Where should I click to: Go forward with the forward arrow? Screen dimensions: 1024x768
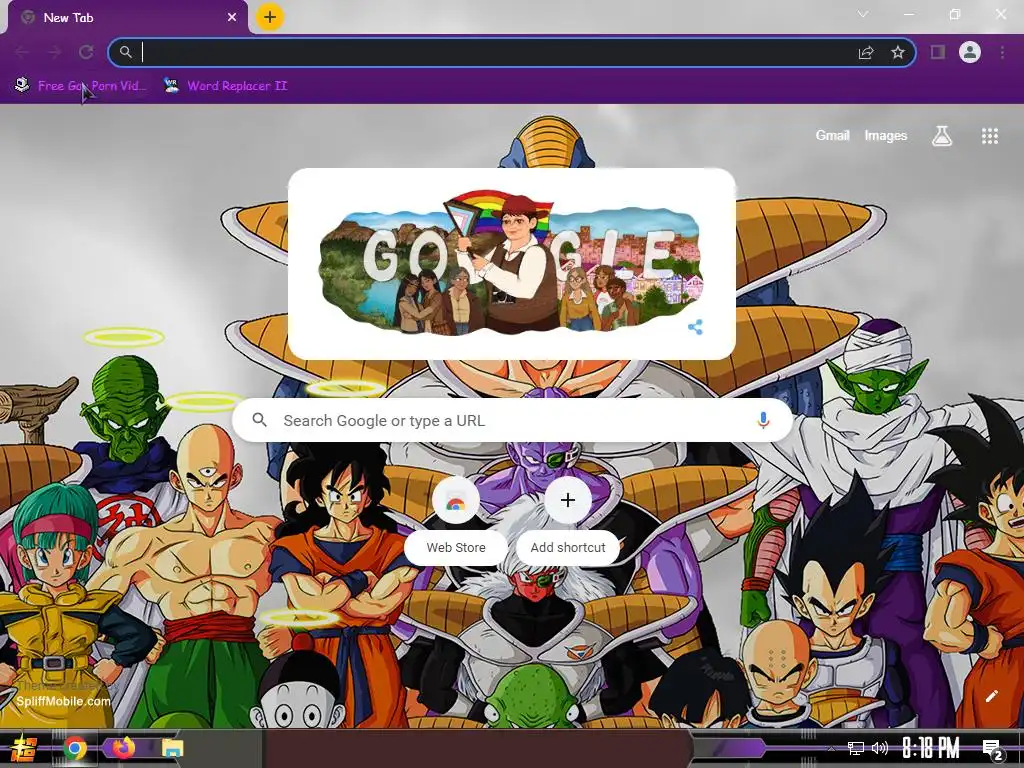[x=54, y=52]
